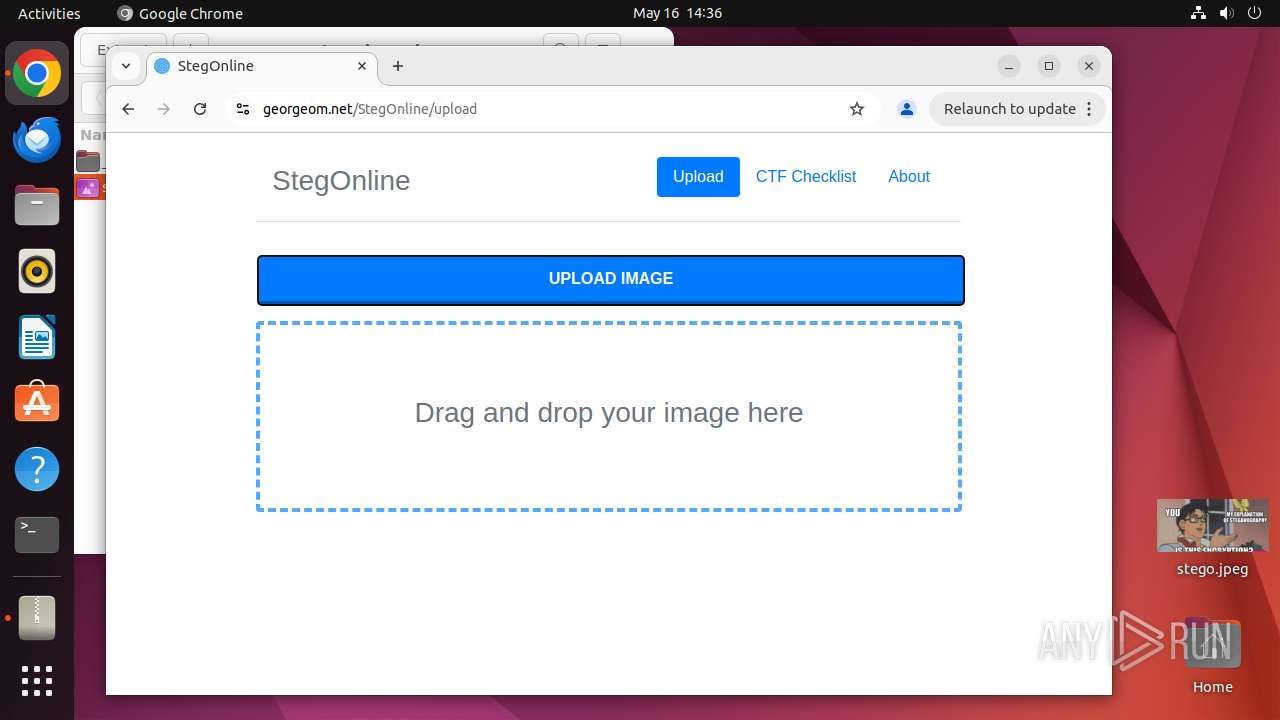Launch Thunderbird Mail from the dock
The image size is (1280, 720).
37,140
